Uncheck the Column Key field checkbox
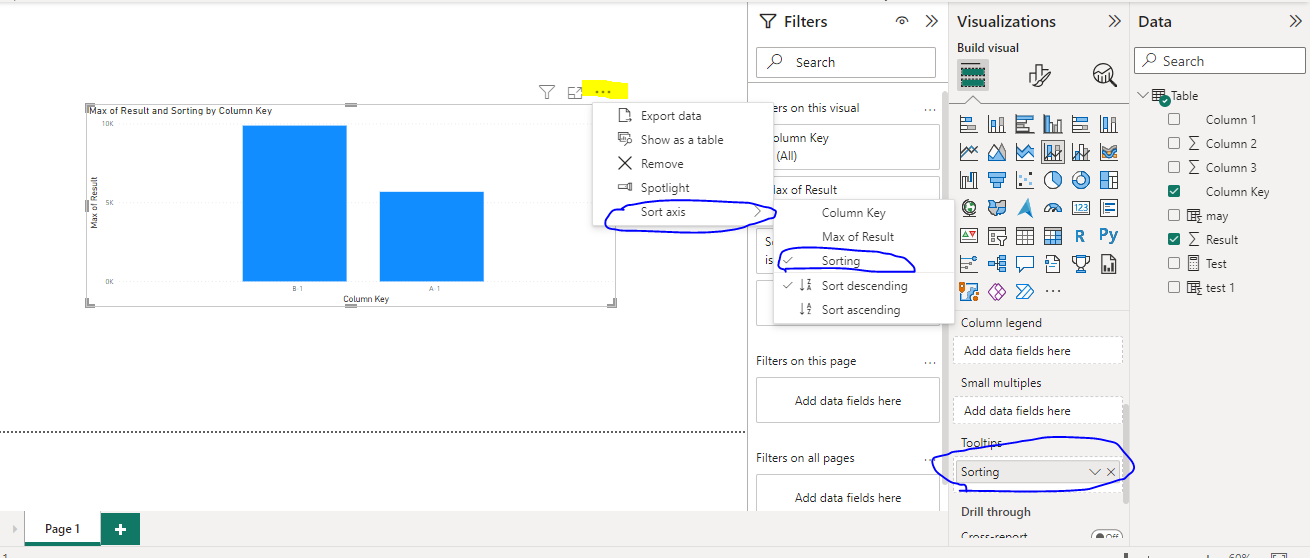 (1174, 191)
